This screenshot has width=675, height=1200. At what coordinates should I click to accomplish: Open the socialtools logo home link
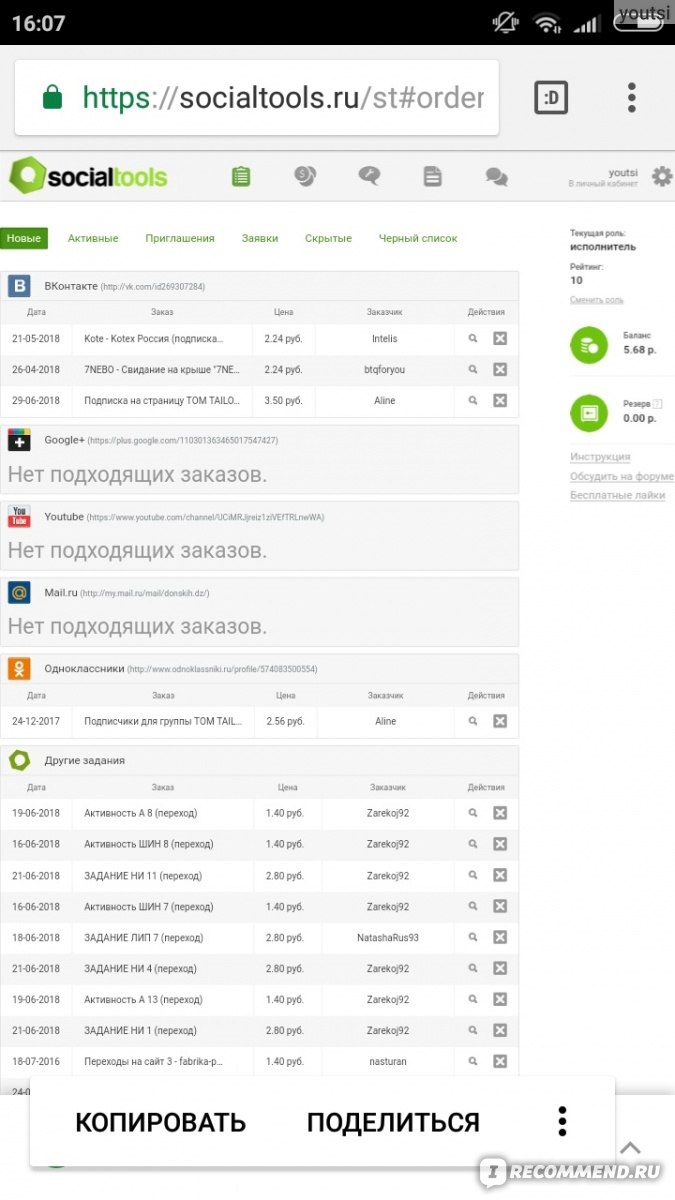(88, 177)
